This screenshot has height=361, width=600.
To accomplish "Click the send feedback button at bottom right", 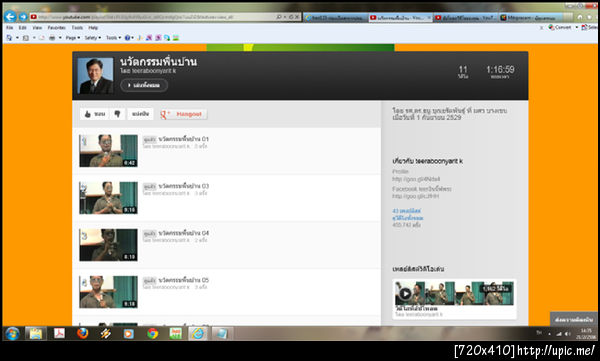I will (574, 319).
